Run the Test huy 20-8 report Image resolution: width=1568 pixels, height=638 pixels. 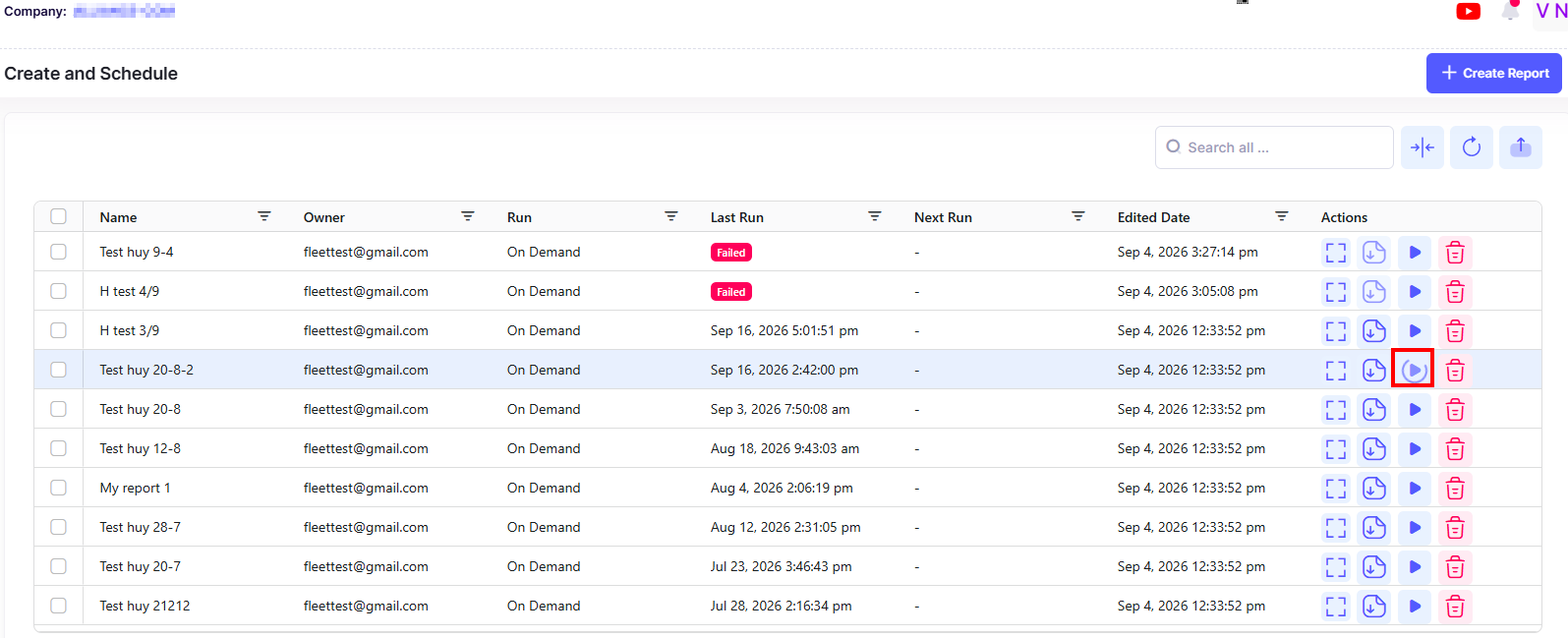[x=1415, y=410]
